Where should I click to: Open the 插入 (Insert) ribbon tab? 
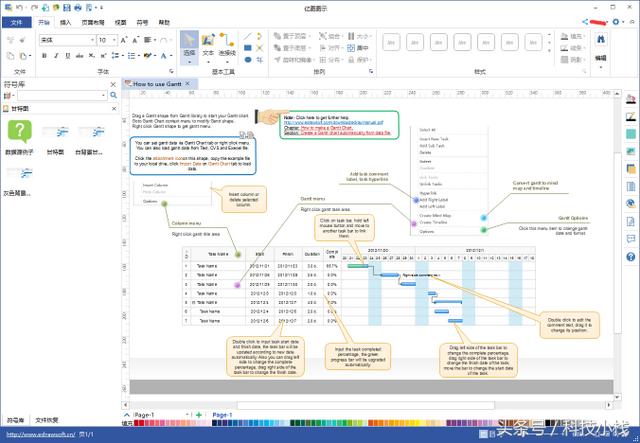[x=65, y=20]
